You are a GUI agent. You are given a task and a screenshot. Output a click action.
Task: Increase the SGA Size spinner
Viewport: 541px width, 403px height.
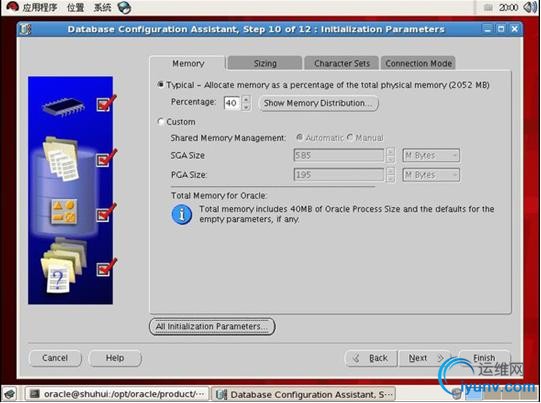(390, 152)
